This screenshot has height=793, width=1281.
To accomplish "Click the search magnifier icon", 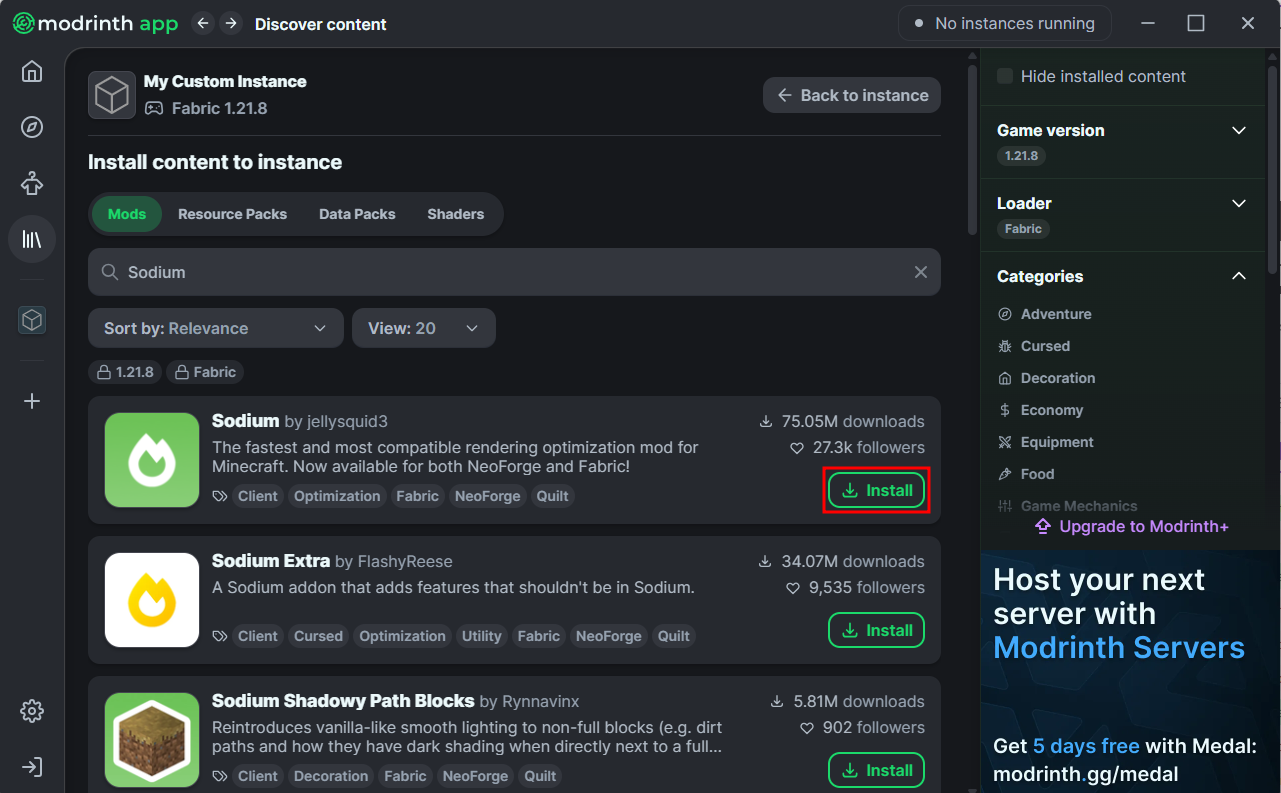I will click(x=110, y=272).
